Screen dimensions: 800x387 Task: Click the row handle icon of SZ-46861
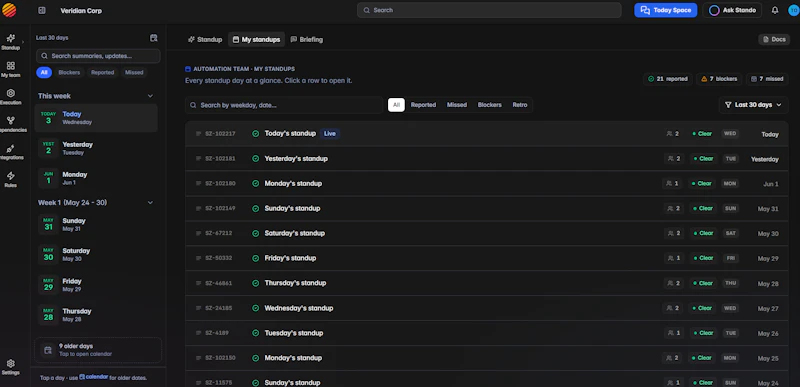click(198, 283)
